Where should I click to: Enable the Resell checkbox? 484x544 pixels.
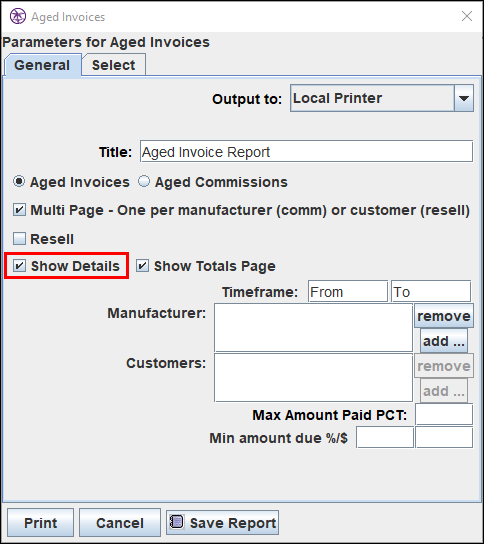19,239
